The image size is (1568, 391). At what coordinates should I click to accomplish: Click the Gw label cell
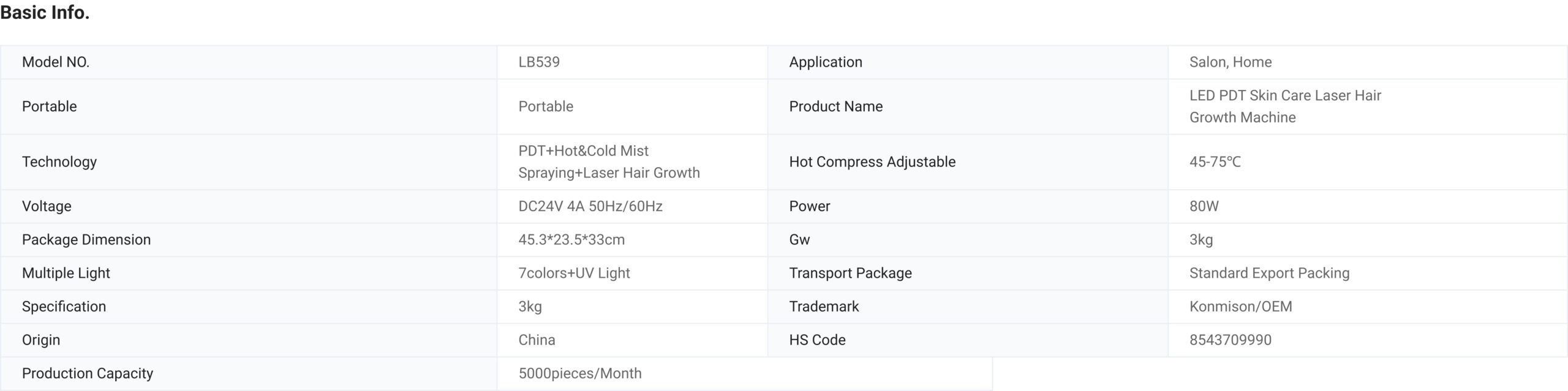tap(968, 239)
